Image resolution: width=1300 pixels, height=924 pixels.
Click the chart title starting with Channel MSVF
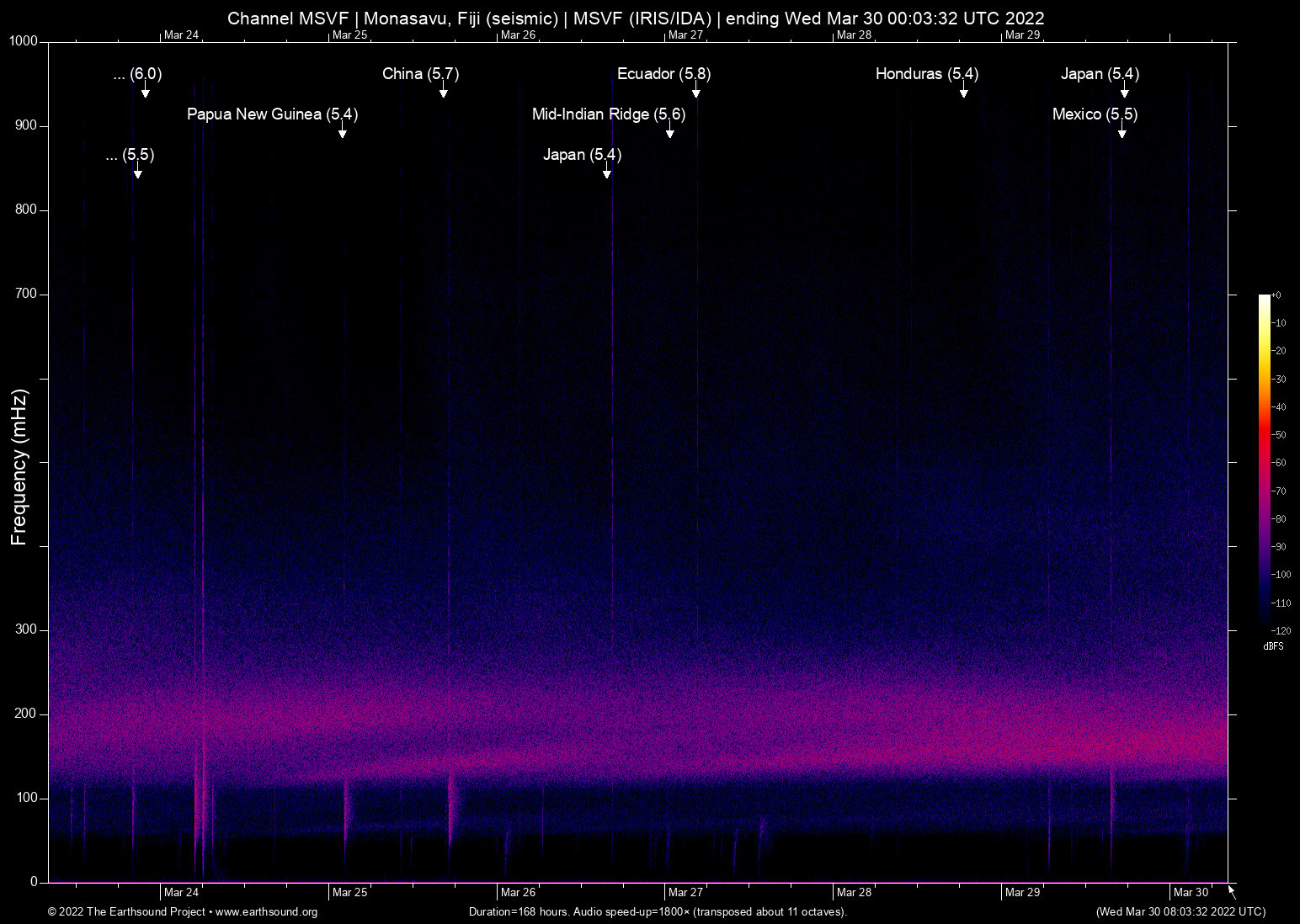point(636,18)
